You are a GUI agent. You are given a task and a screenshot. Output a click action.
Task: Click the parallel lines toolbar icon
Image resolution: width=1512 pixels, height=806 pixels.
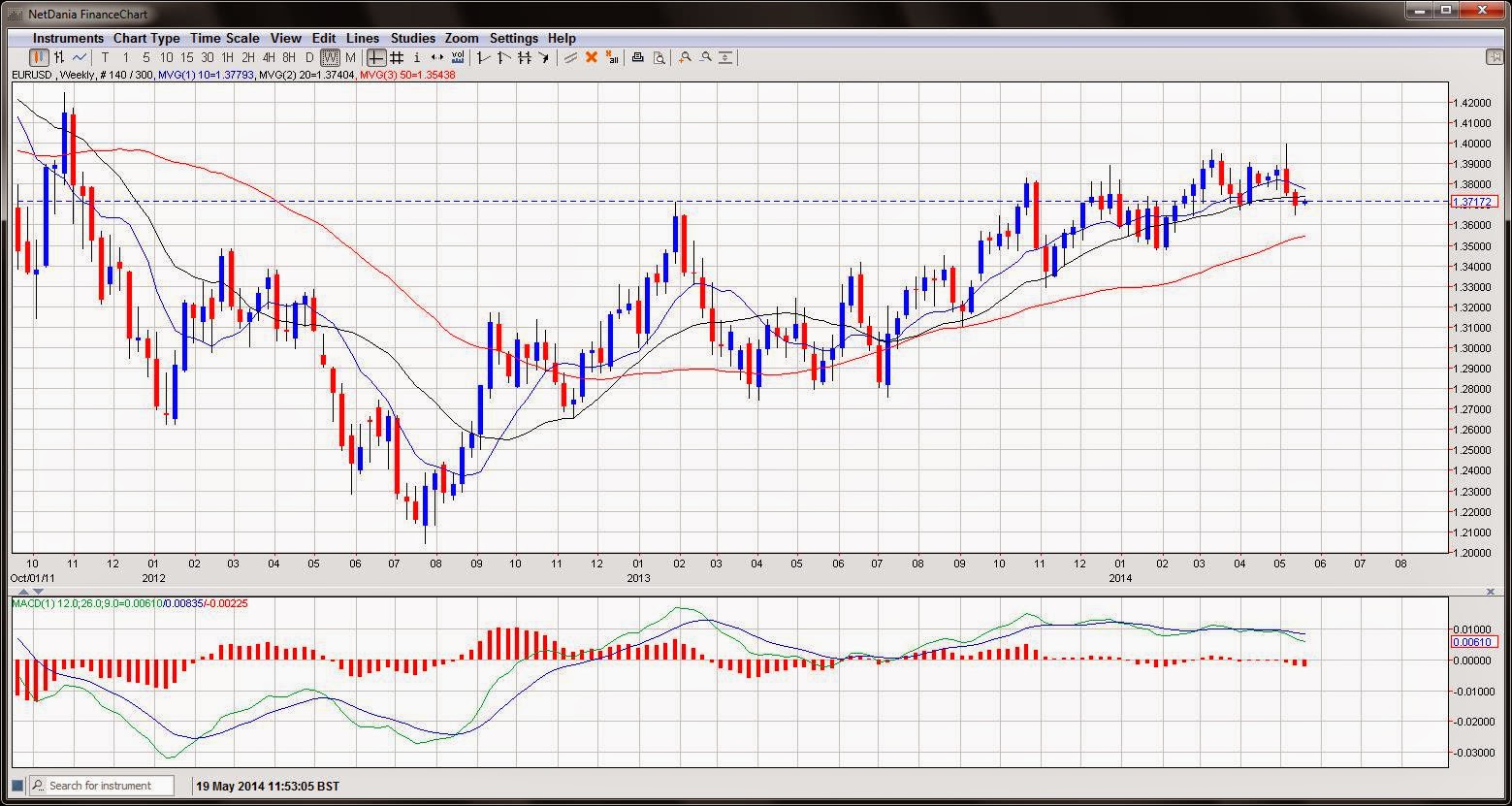click(570, 57)
